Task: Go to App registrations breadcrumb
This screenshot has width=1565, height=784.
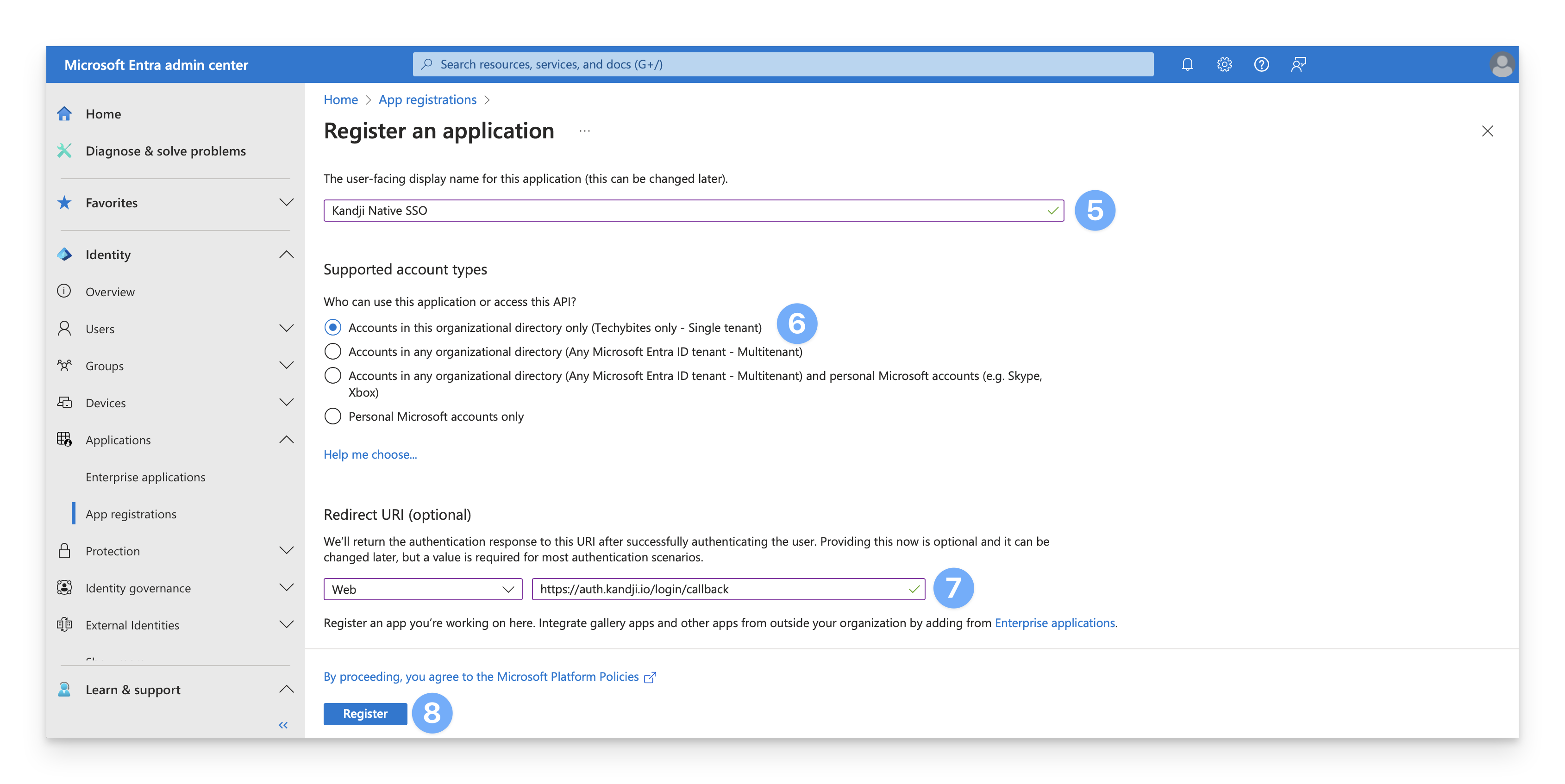Action: (x=427, y=100)
